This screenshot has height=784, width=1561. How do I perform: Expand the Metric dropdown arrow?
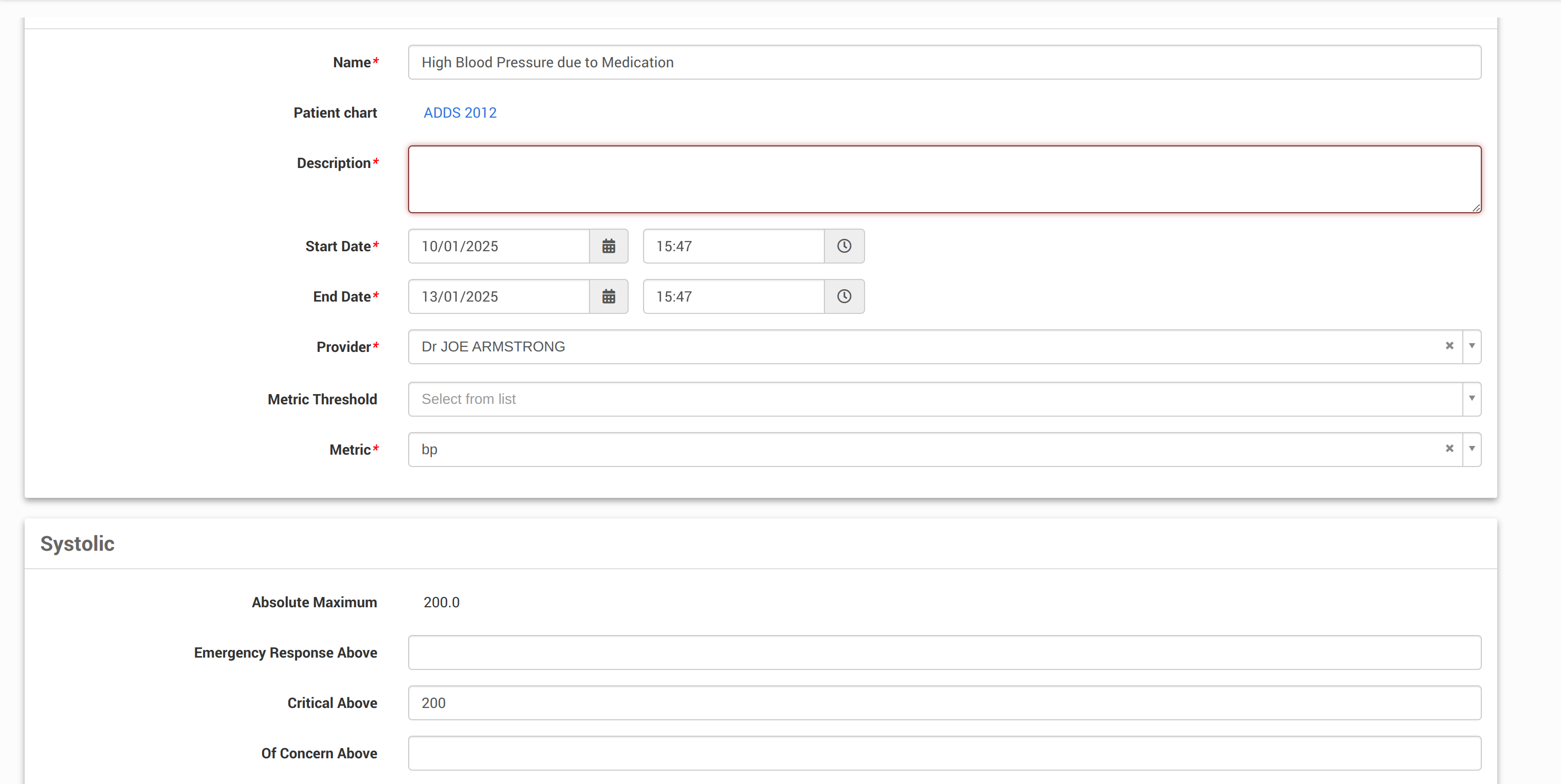[x=1472, y=449]
